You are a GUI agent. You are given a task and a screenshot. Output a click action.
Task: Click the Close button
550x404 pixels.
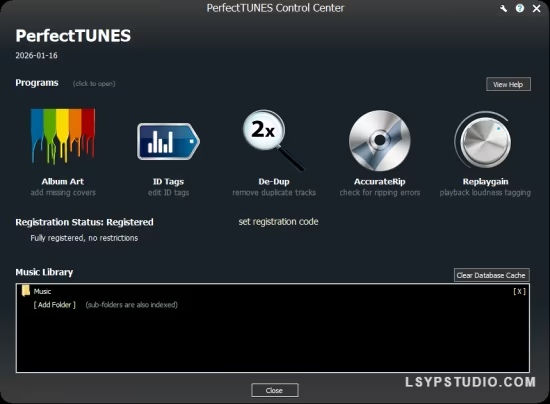[275, 390]
